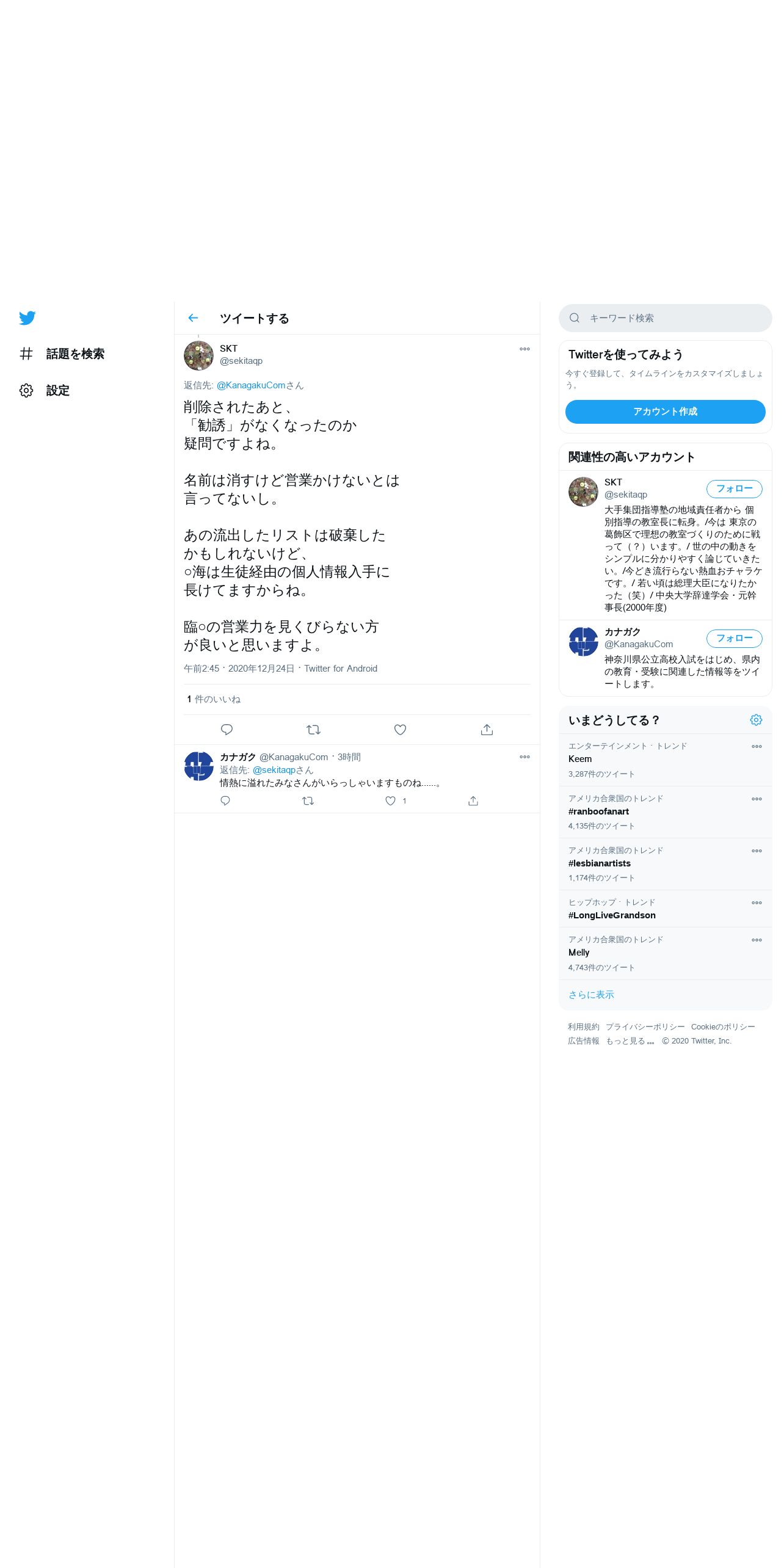Focus the キーワード検索 search field

point(665,318)
